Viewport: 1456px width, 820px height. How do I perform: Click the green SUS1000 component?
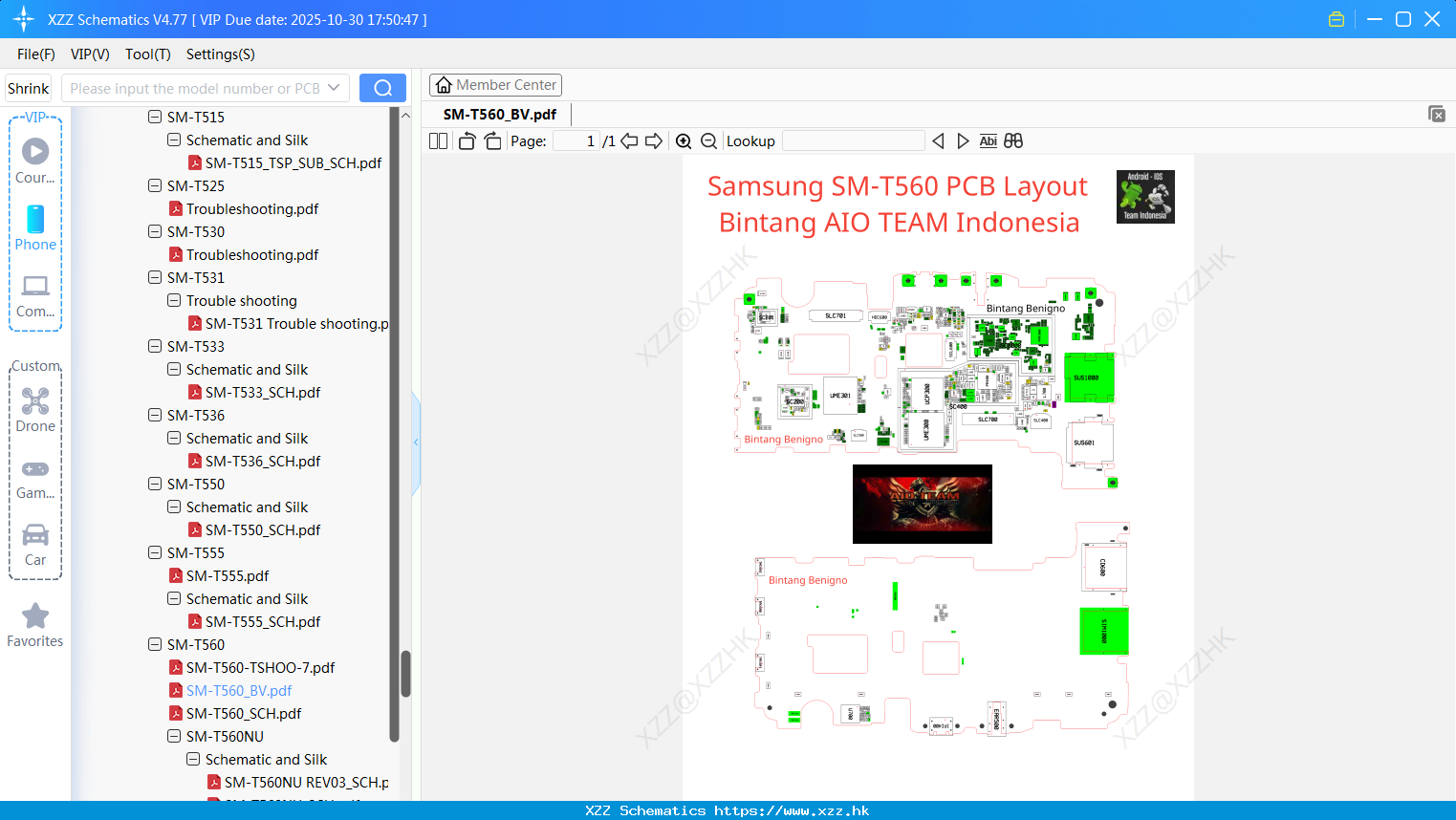(x=1089, y=378)
